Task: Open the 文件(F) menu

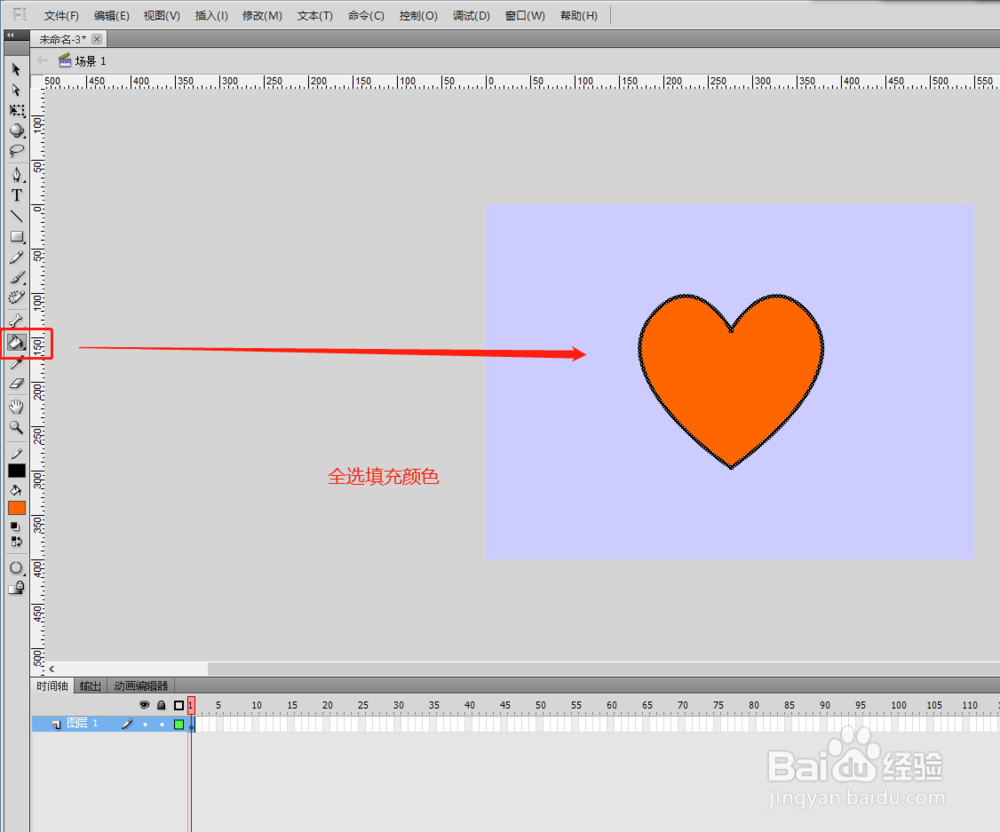Action: coord(61,15)
